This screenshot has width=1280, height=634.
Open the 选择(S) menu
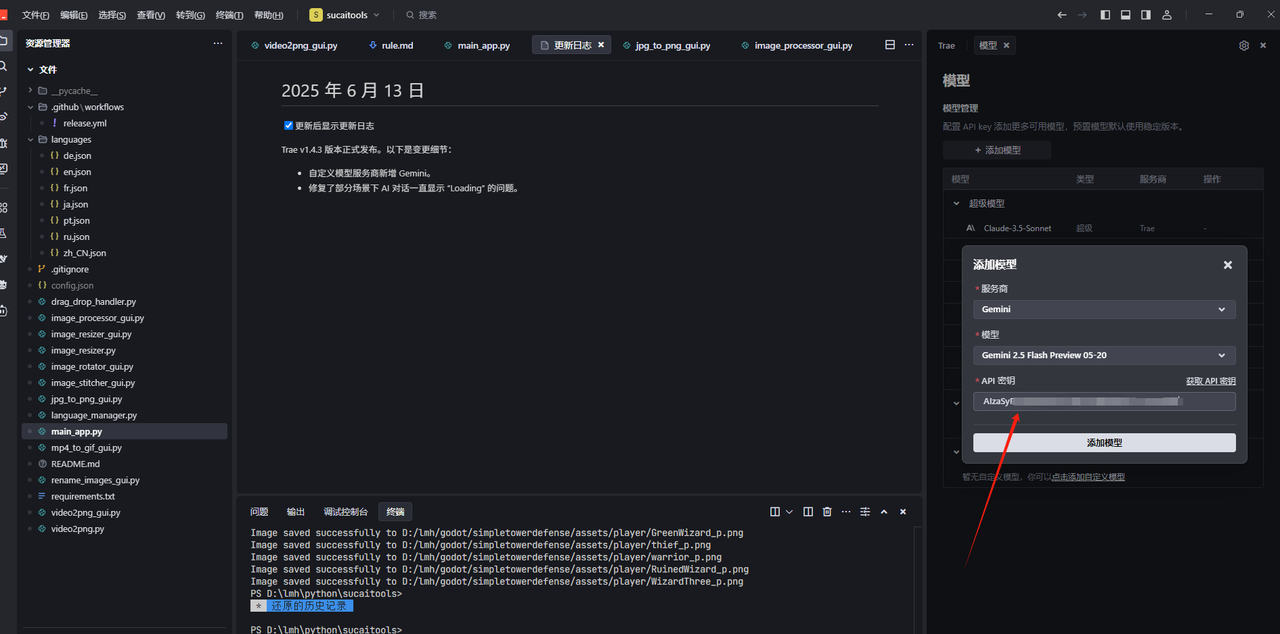[x=112, y=15]
